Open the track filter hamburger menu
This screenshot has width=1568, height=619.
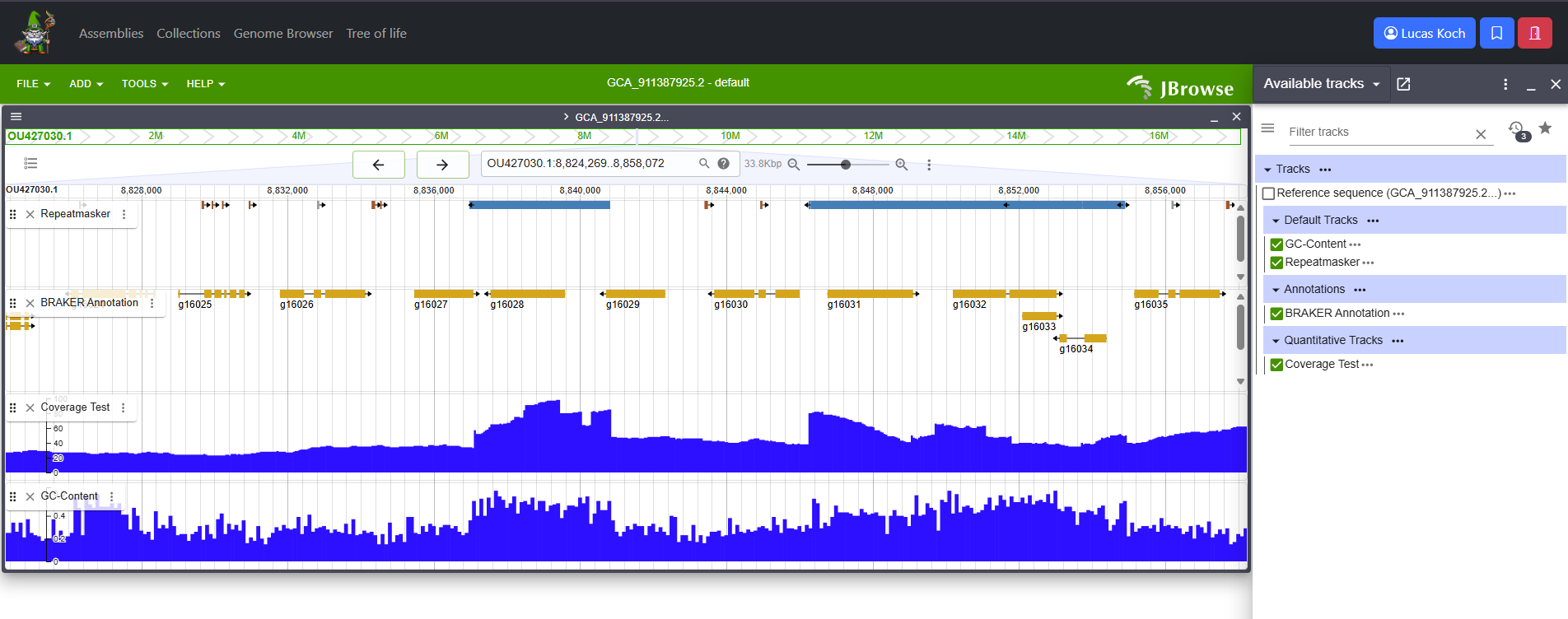(x=1268, y=128)
